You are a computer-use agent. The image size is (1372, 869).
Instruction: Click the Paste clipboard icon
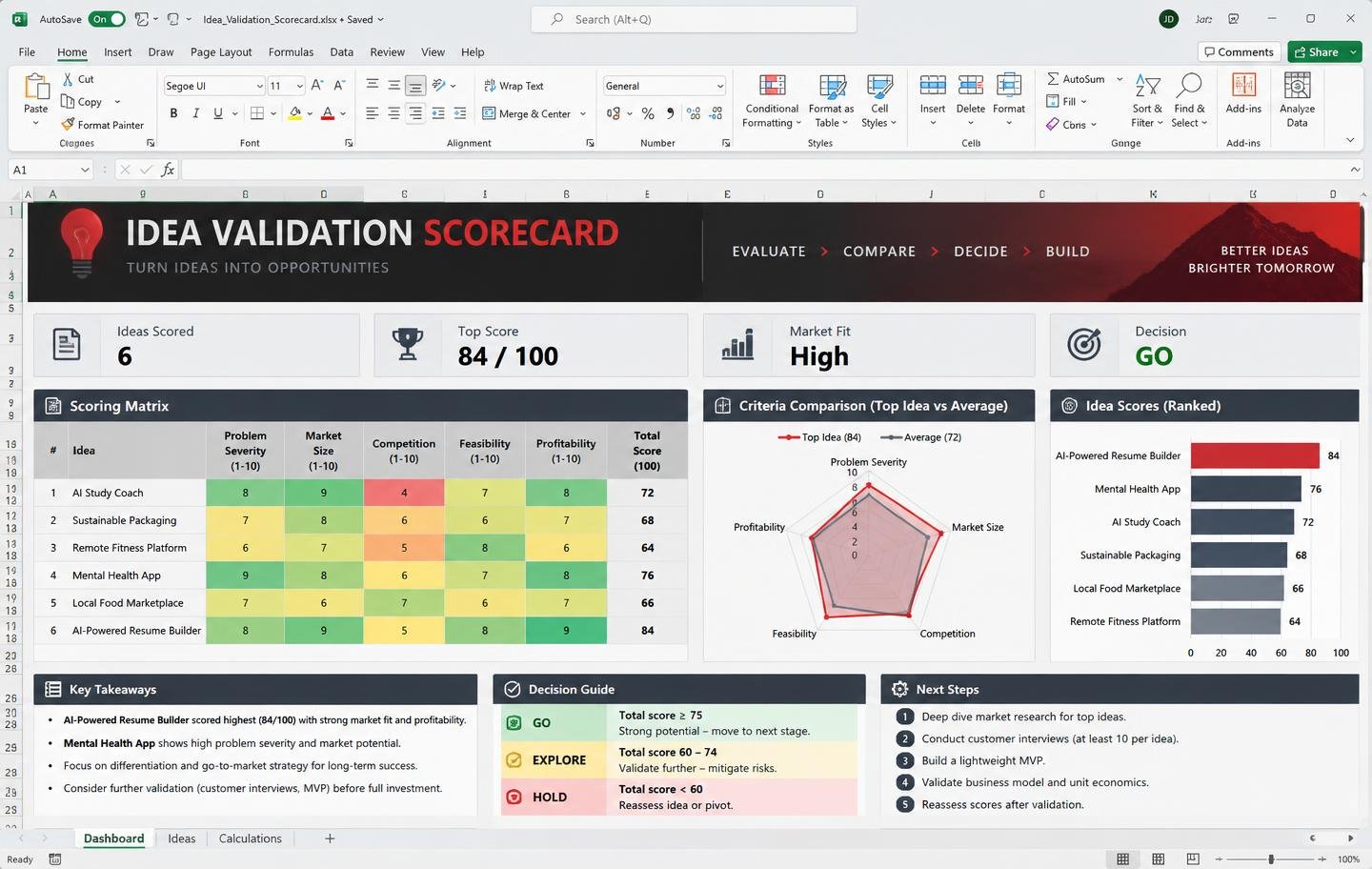pos(36,87)
